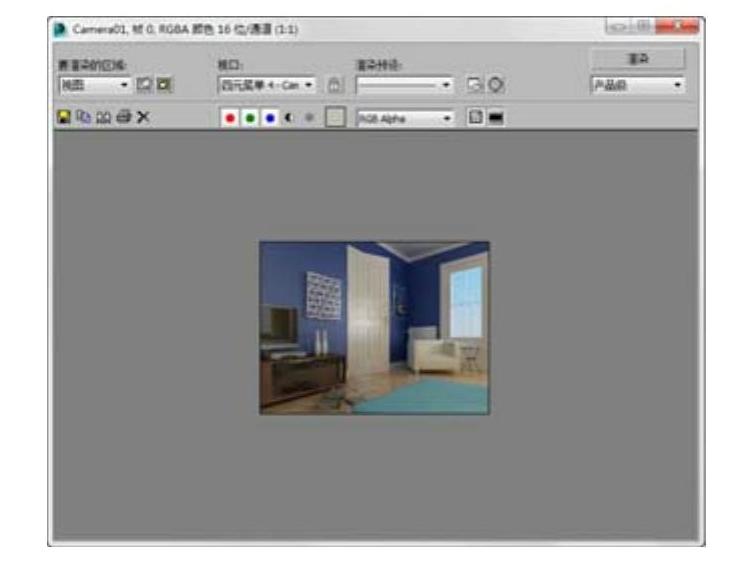Clear the rendered image with X icon
755x574 pixels.
[143, 117]
